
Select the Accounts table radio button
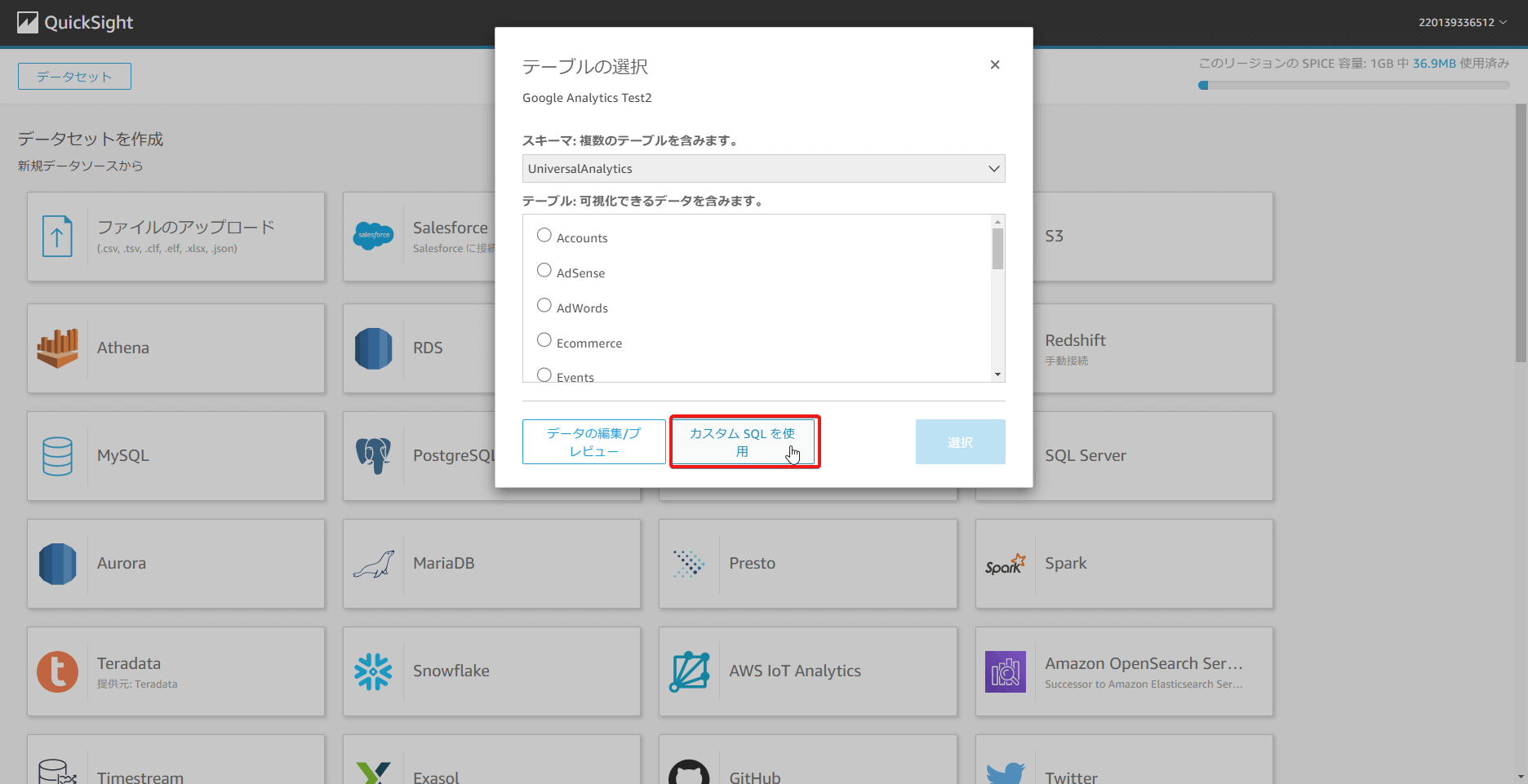pos(544,236)
